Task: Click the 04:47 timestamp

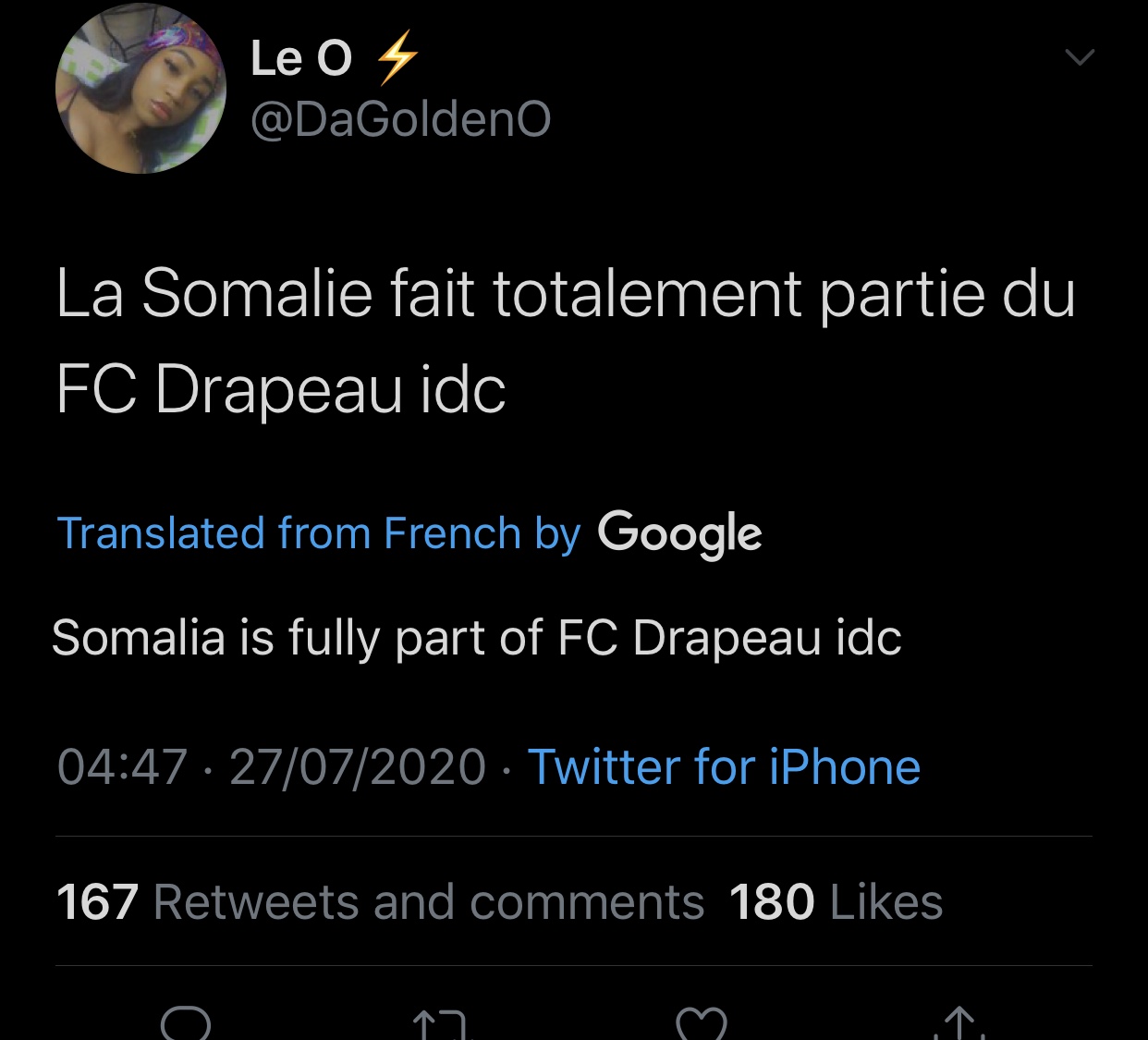Action: point(122,767)
